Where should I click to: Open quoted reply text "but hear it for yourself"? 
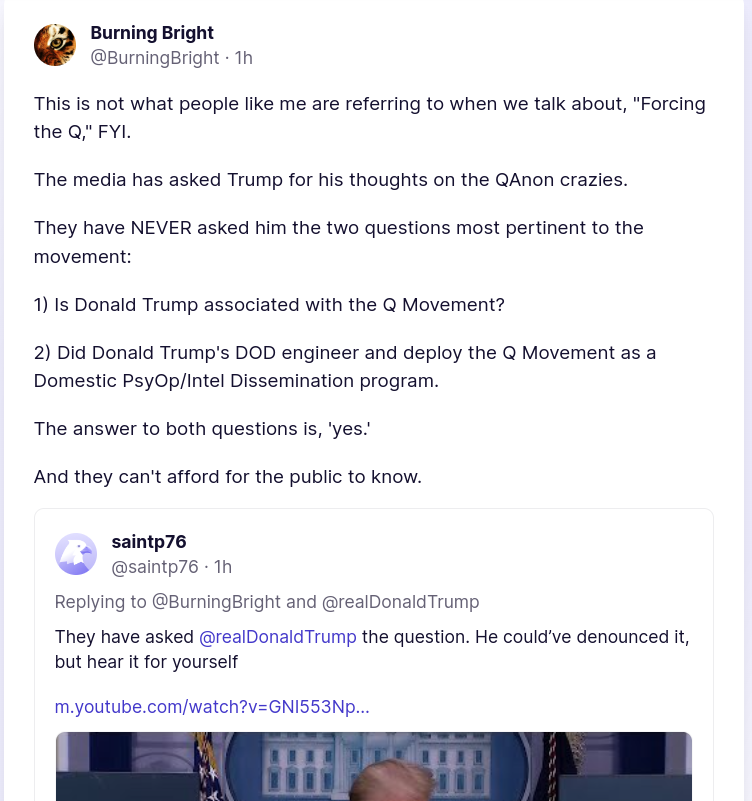(146, 662)
